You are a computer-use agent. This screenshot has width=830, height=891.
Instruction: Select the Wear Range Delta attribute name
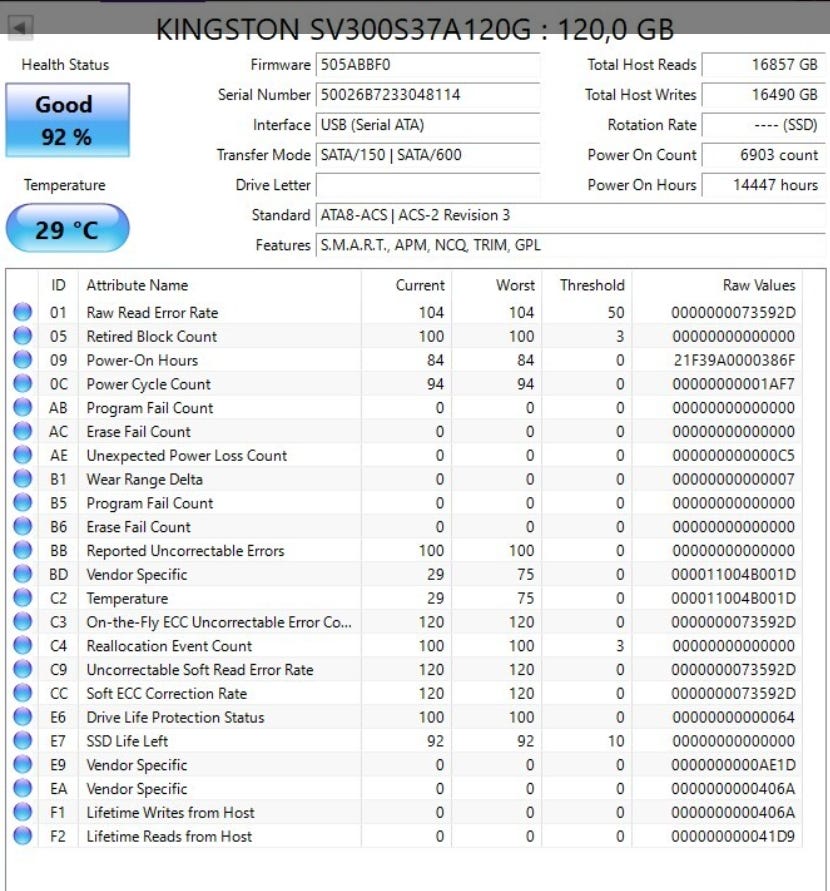(x=144, y=480)
